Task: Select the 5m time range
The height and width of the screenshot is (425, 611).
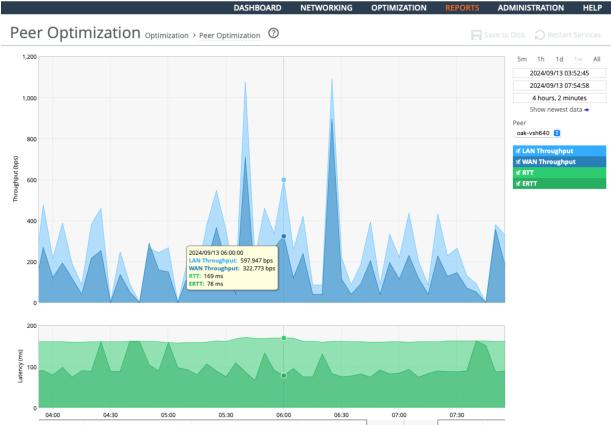Action: tap(521, 60)
